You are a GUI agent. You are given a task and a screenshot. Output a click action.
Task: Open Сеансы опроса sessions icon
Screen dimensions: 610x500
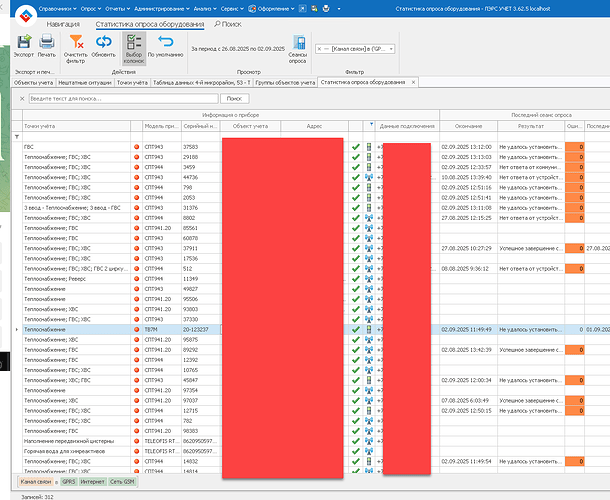pos(298,42)
